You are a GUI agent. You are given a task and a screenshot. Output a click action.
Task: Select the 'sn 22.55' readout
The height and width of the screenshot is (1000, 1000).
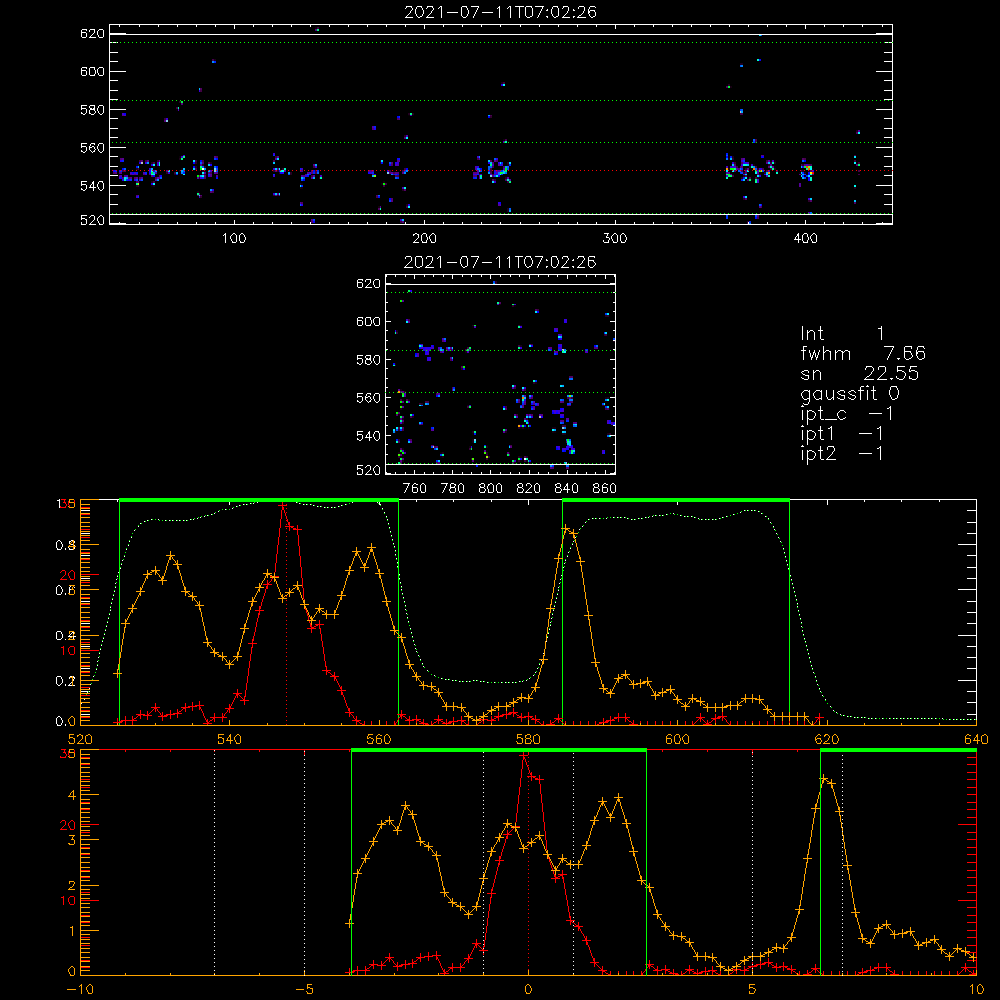pyautogui.click(x=859, y=373)
